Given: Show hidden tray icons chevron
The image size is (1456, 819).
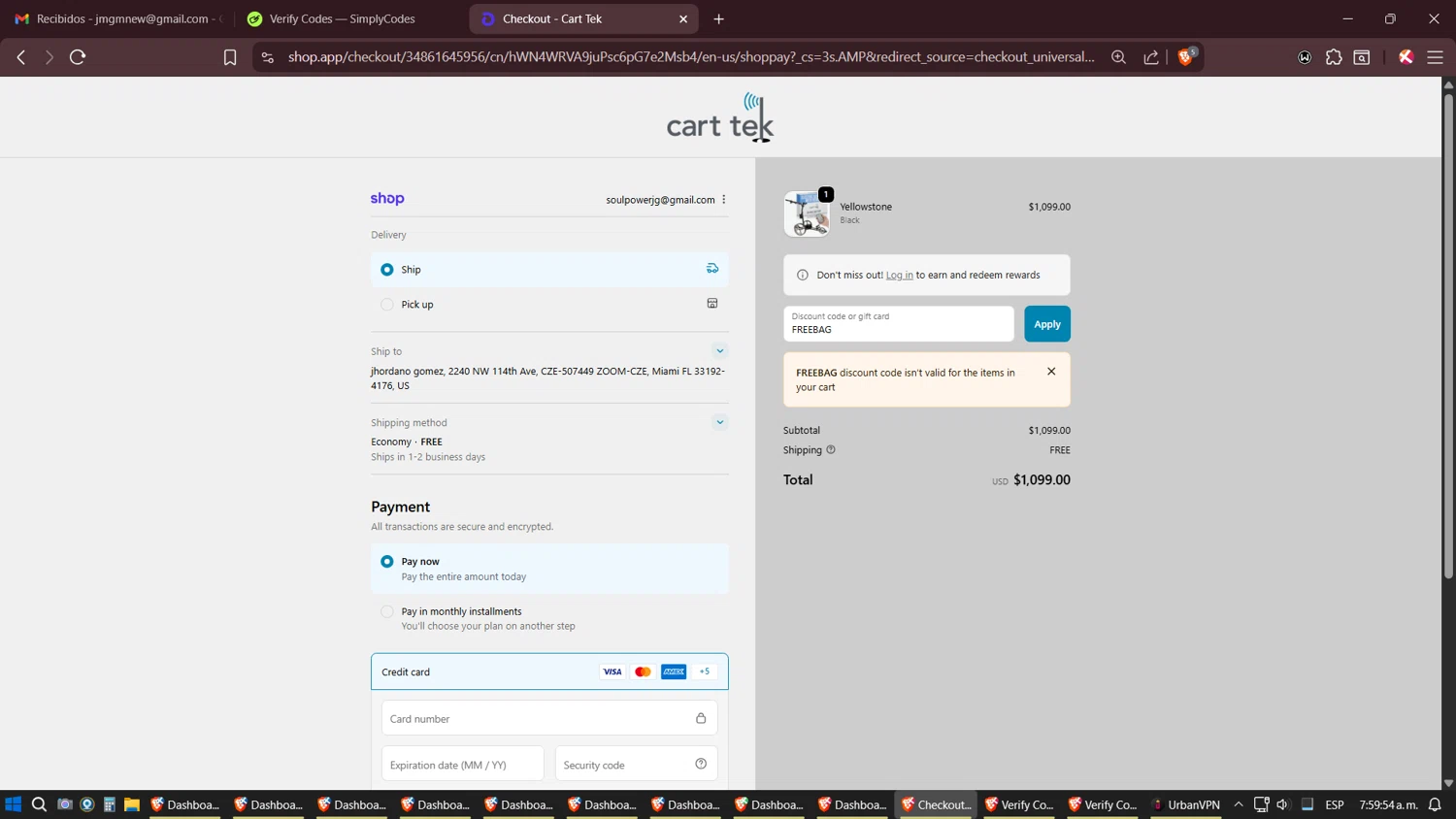Looking at the screenshot, I should [x=1239, y=804].
